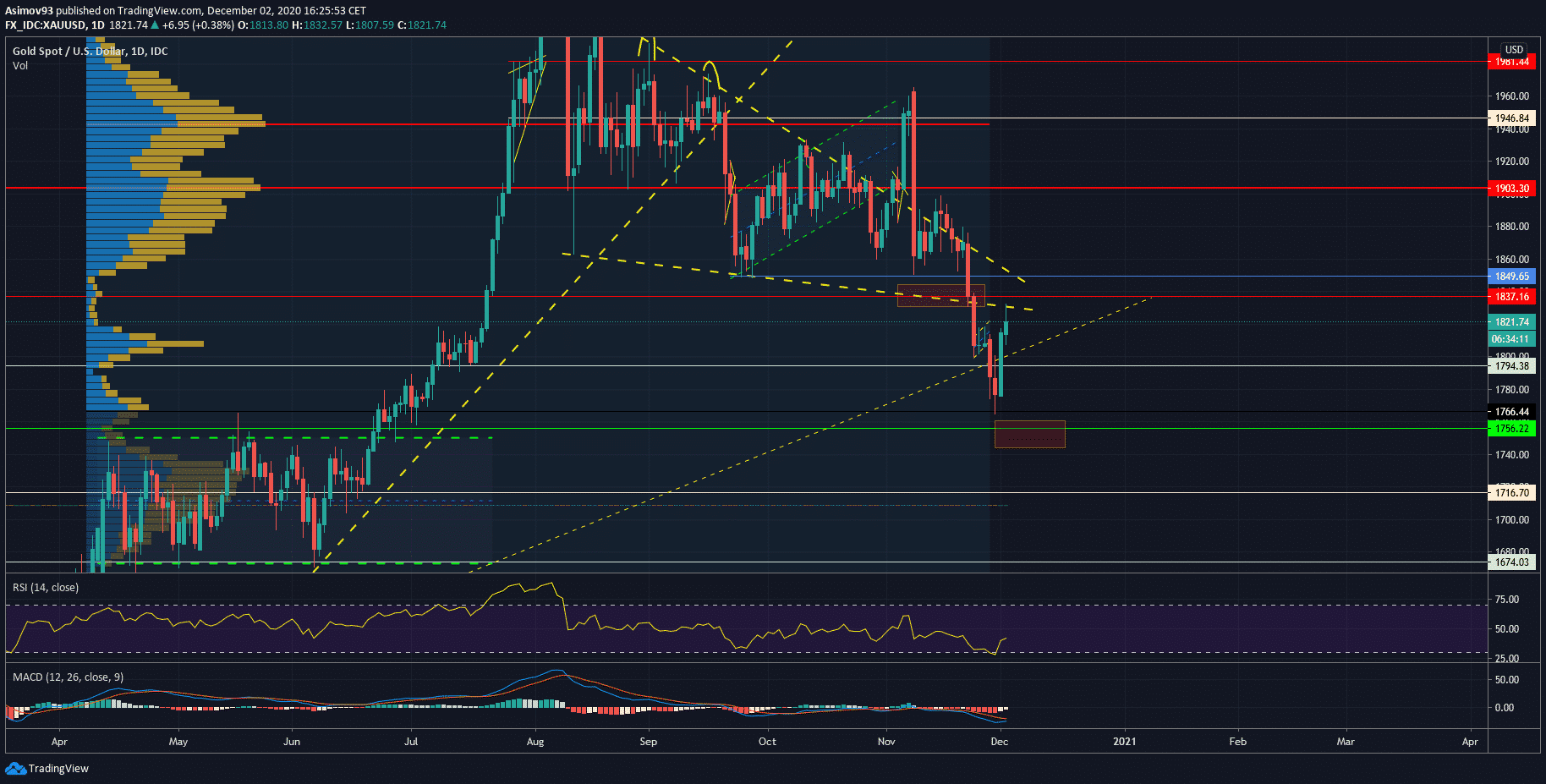The image size is (1546, 784).
Task: Select the 1794.38 white price label
Action: (1511, 366)
